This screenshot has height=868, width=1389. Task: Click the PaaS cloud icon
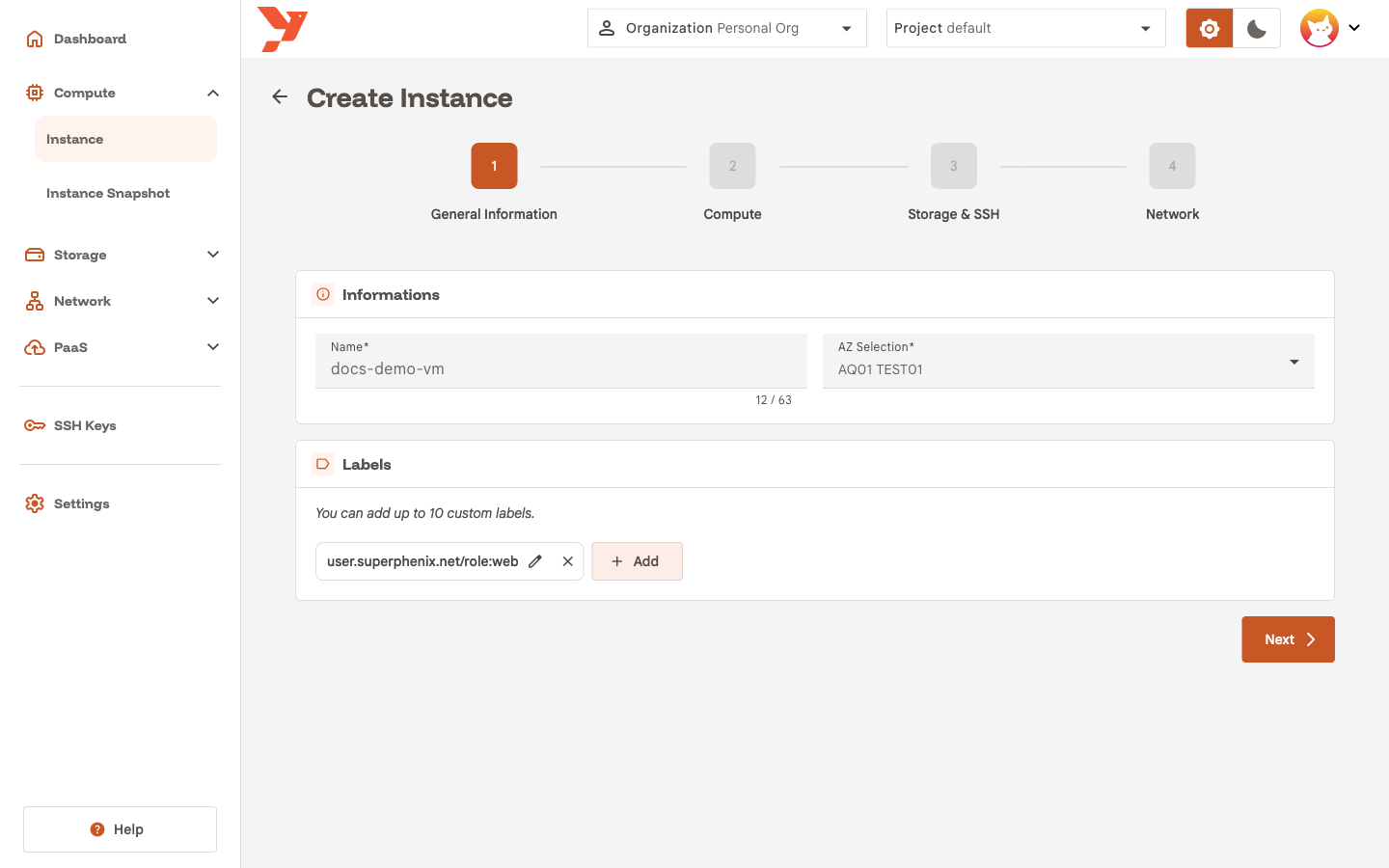(x=35, y=347)
